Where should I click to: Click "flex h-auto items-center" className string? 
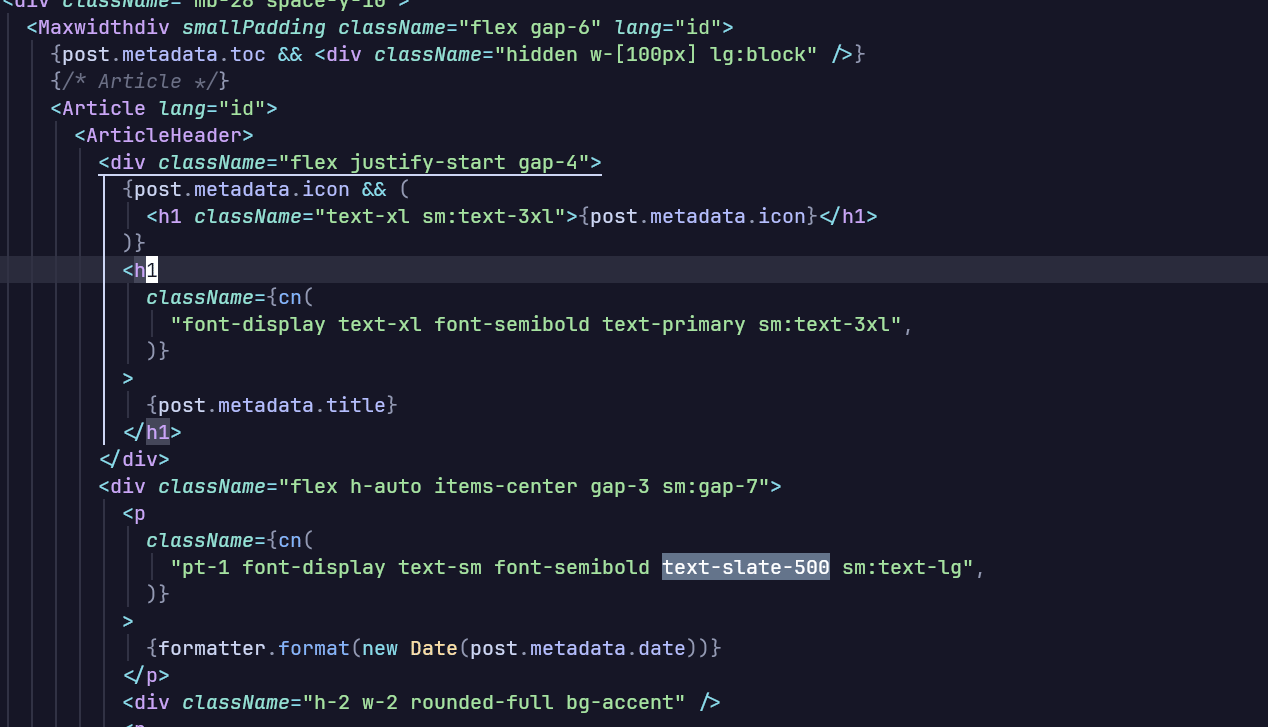click(x=518, y=486)
